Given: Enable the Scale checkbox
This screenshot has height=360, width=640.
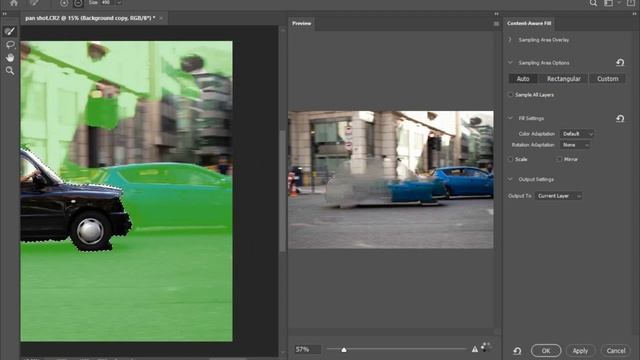Looking at the screenshot, I should 510,159.
